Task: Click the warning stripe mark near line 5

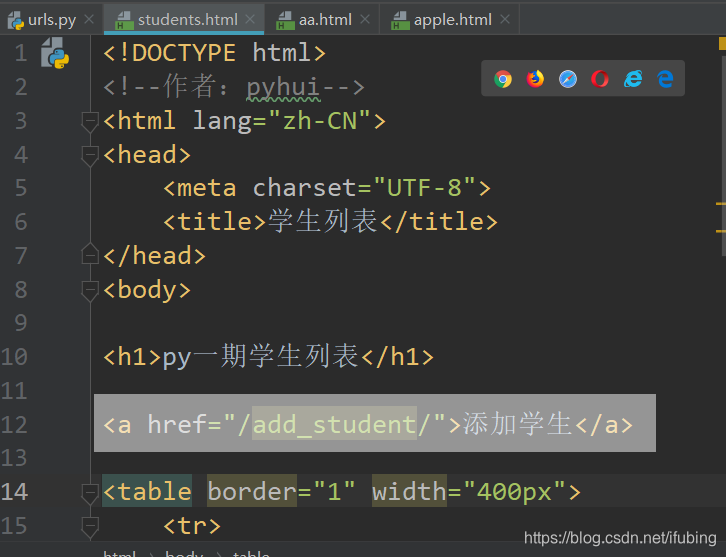Action: click(x=720, y=203)
